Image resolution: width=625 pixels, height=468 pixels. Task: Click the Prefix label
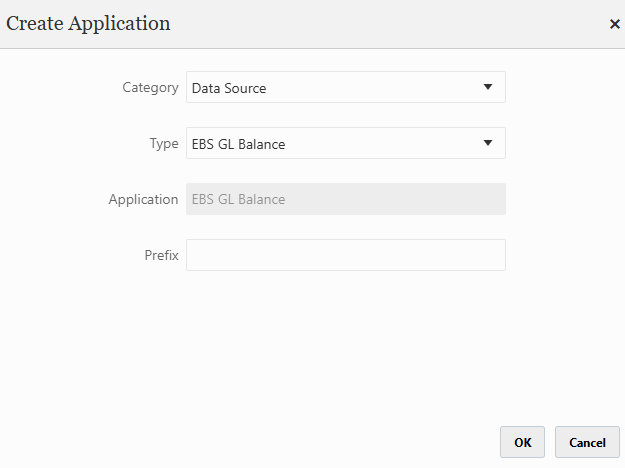[x=161, y=255]
